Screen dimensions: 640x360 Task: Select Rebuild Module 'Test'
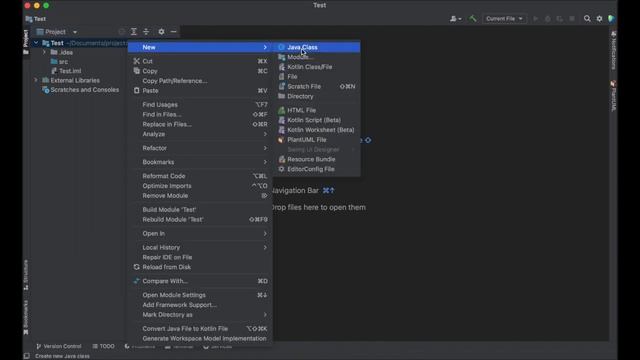point(200,219)
